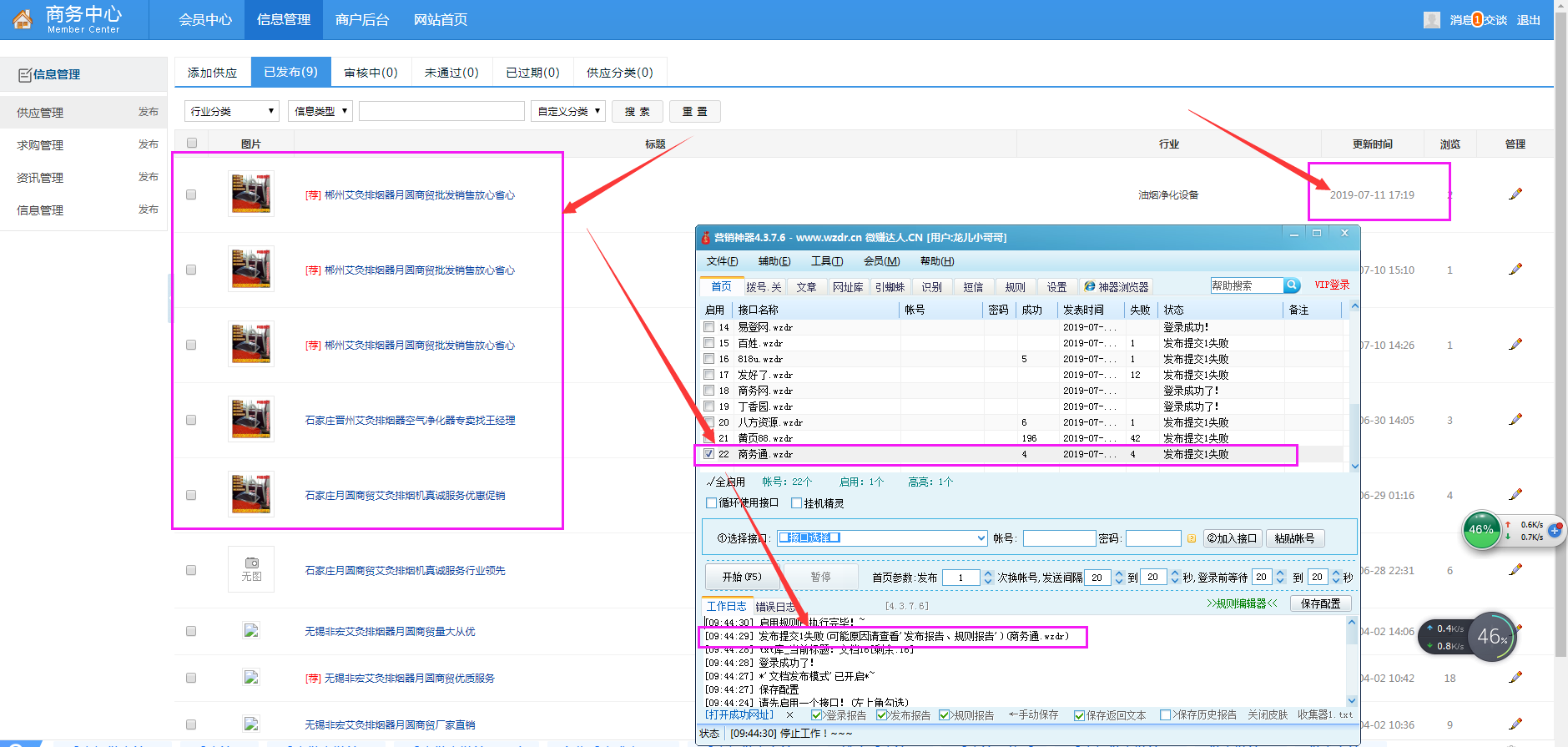Screen dimensions: 1568x747
Task: Click the 信息管理 sidebar header icon
Action: click(x=25, y=75)
